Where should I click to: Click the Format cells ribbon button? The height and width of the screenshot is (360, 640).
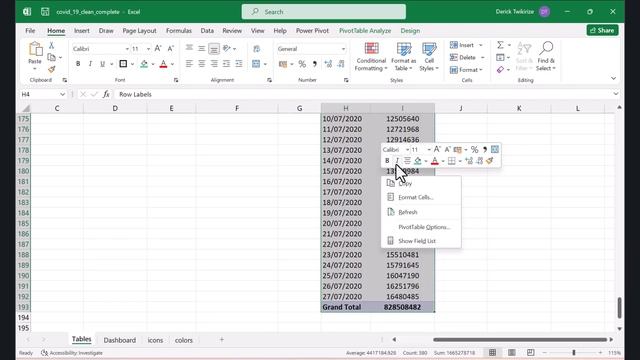[x=466, y=70]
